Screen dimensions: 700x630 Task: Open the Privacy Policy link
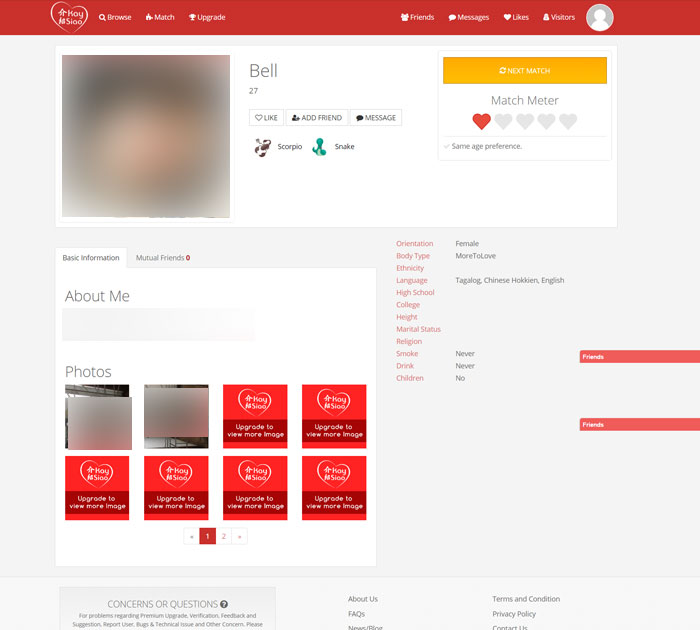pyautogui.click(x=514, y=614)
